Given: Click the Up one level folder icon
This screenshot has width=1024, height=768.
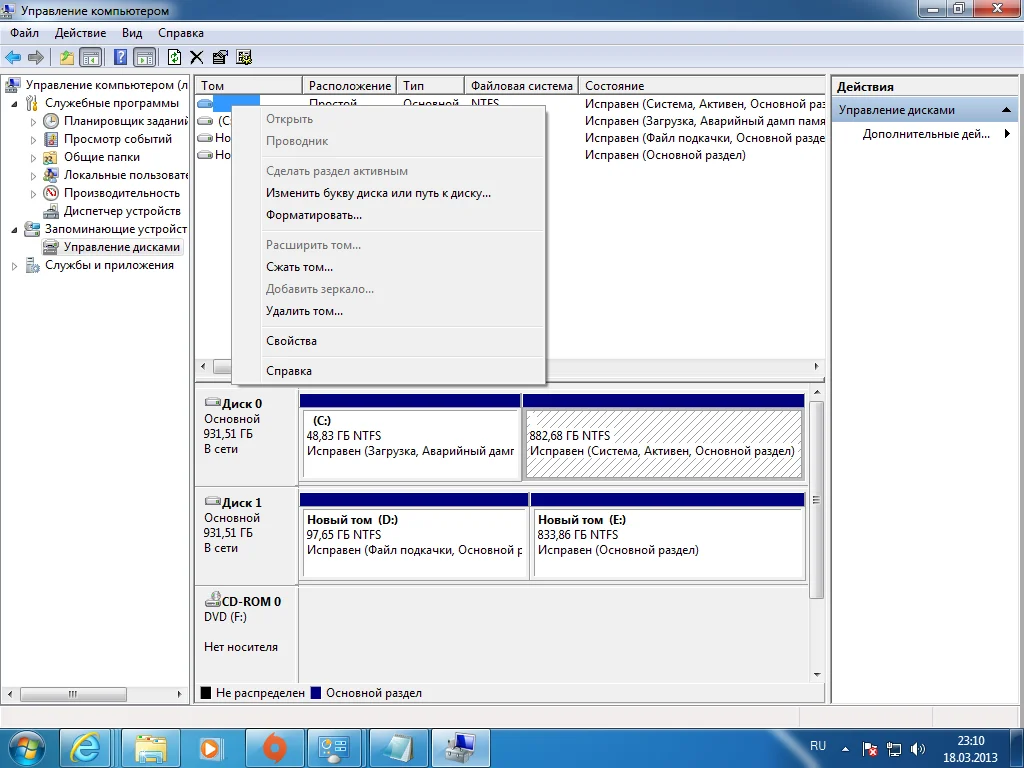Looking at the screenshot, I should (67, 58).
